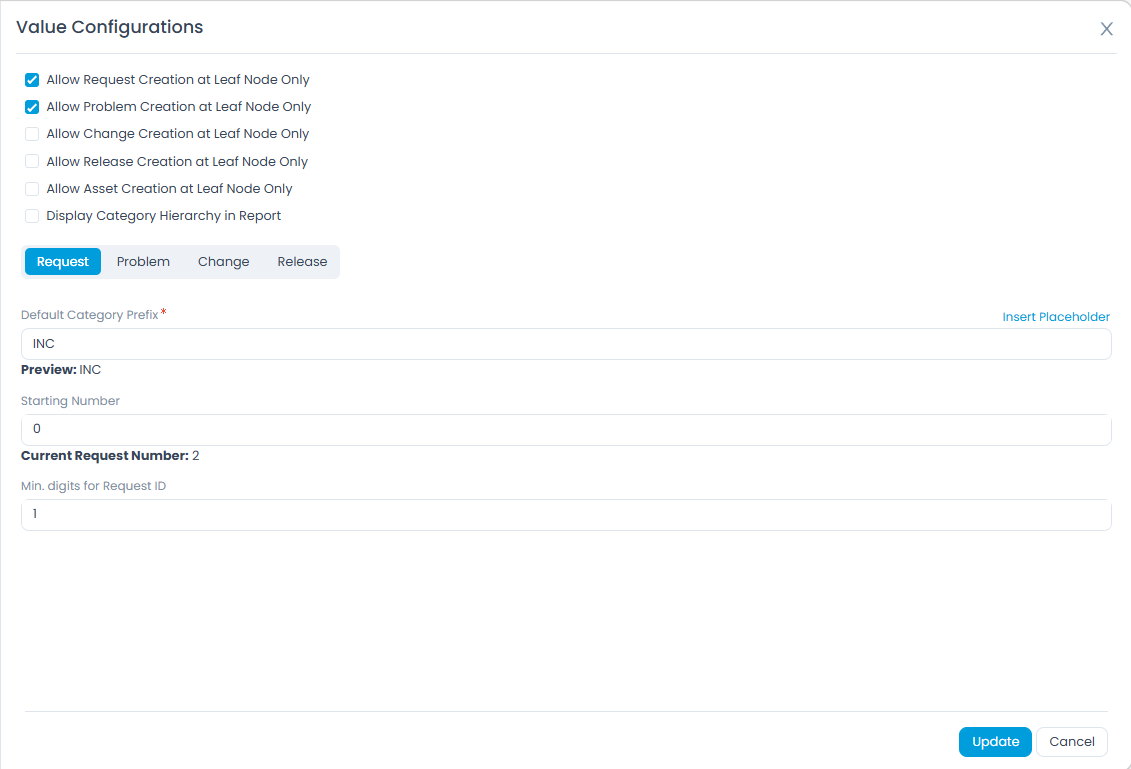1131x769 pixels.
Task: Enable Display Category Hierarchy in Report
Action: pyautogui.click(x=31, y=215)
